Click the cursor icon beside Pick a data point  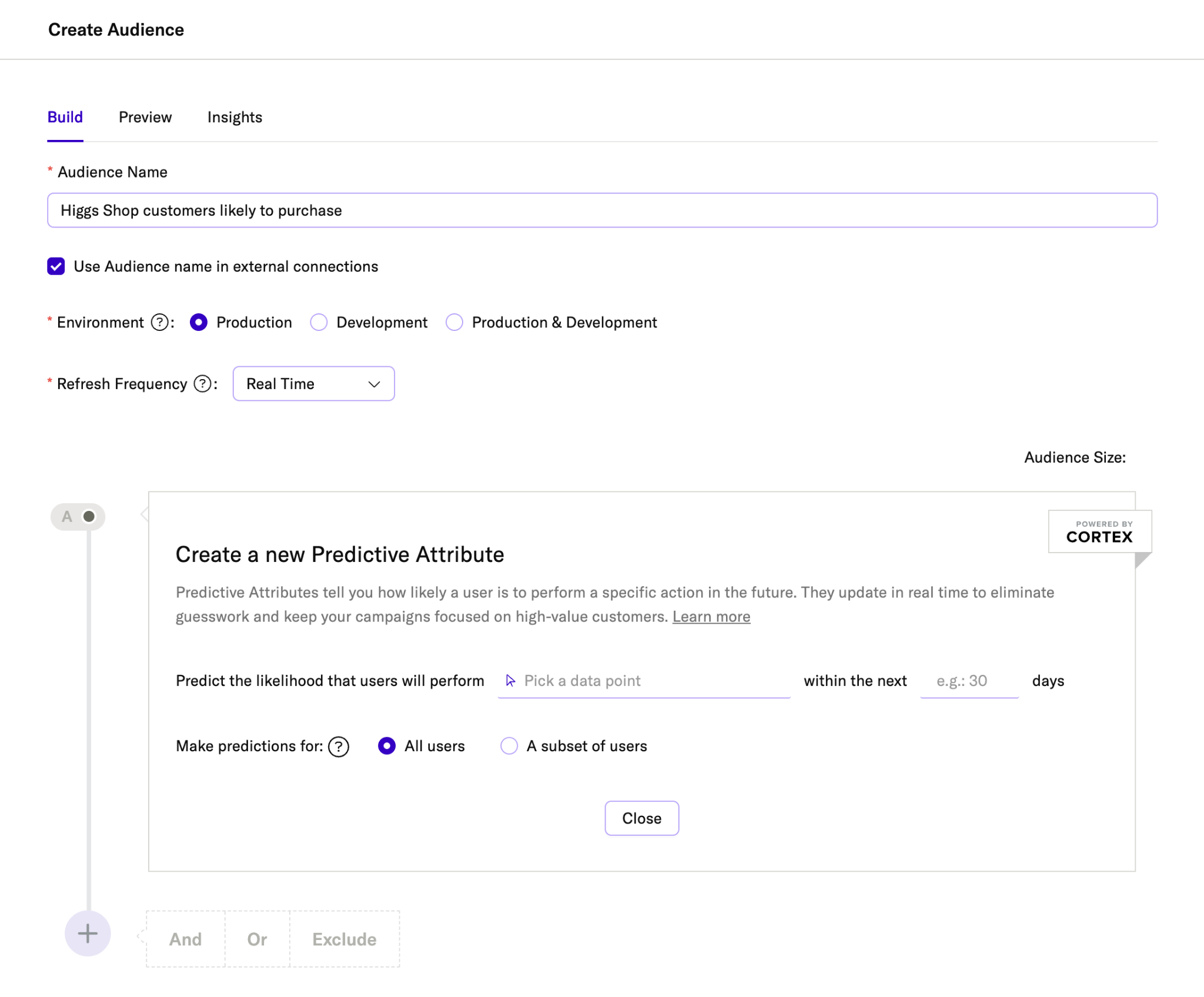pyautogui.click(x=510, y=681)
